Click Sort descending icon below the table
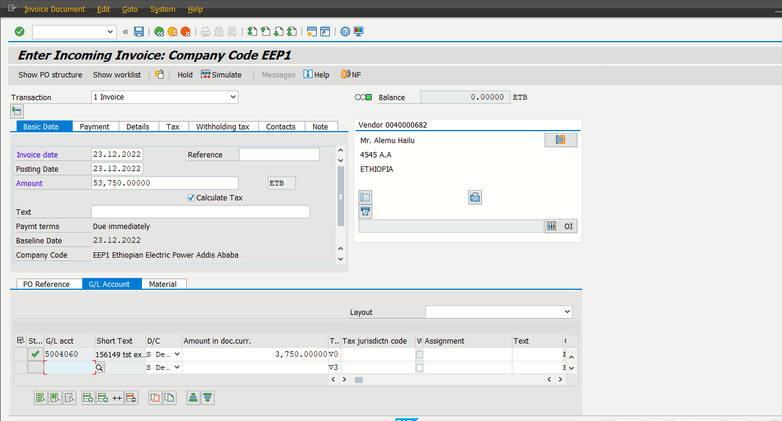The image size is (782, 421). point(207,398)
